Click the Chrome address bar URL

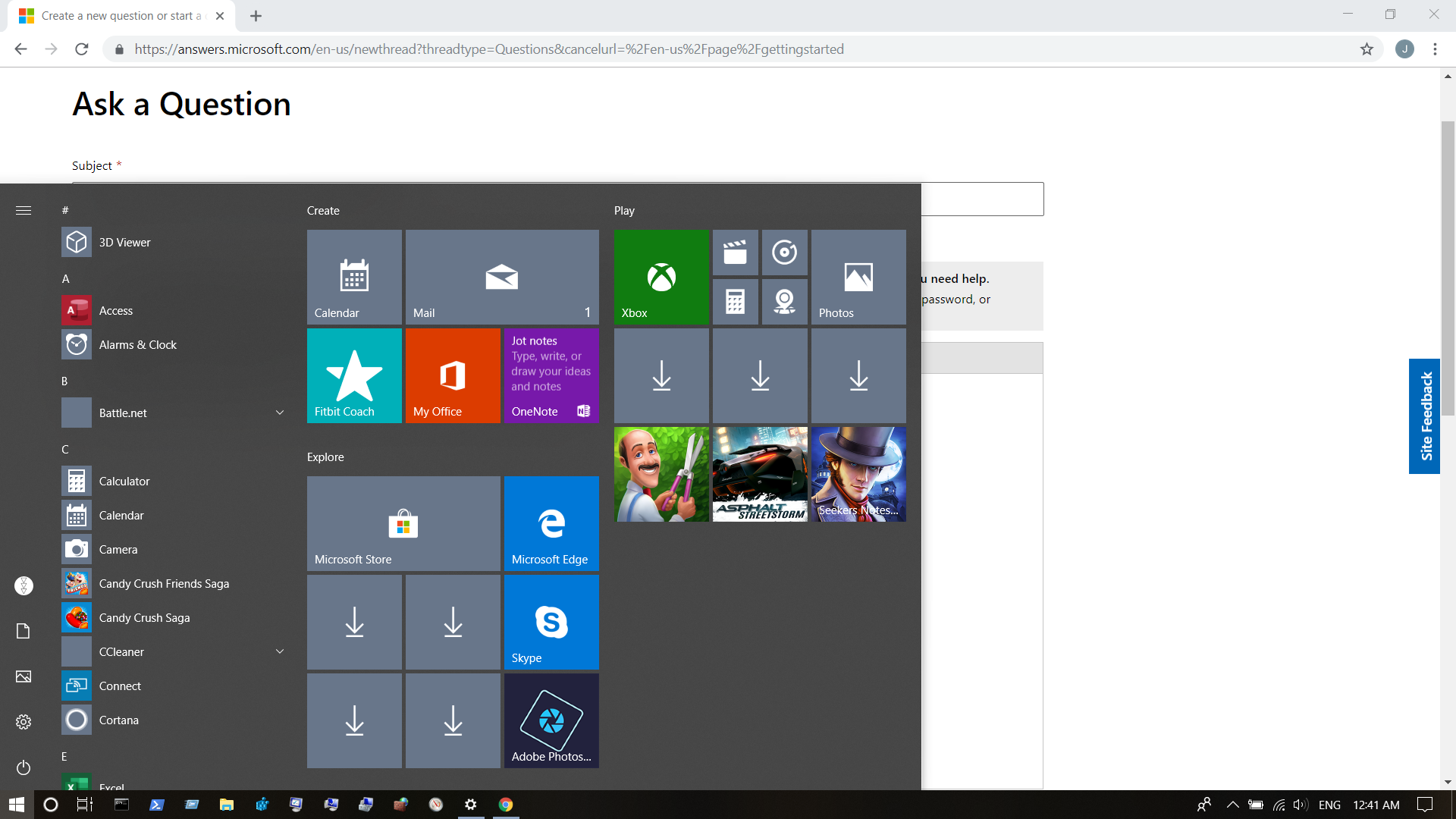tap(489, 49)
